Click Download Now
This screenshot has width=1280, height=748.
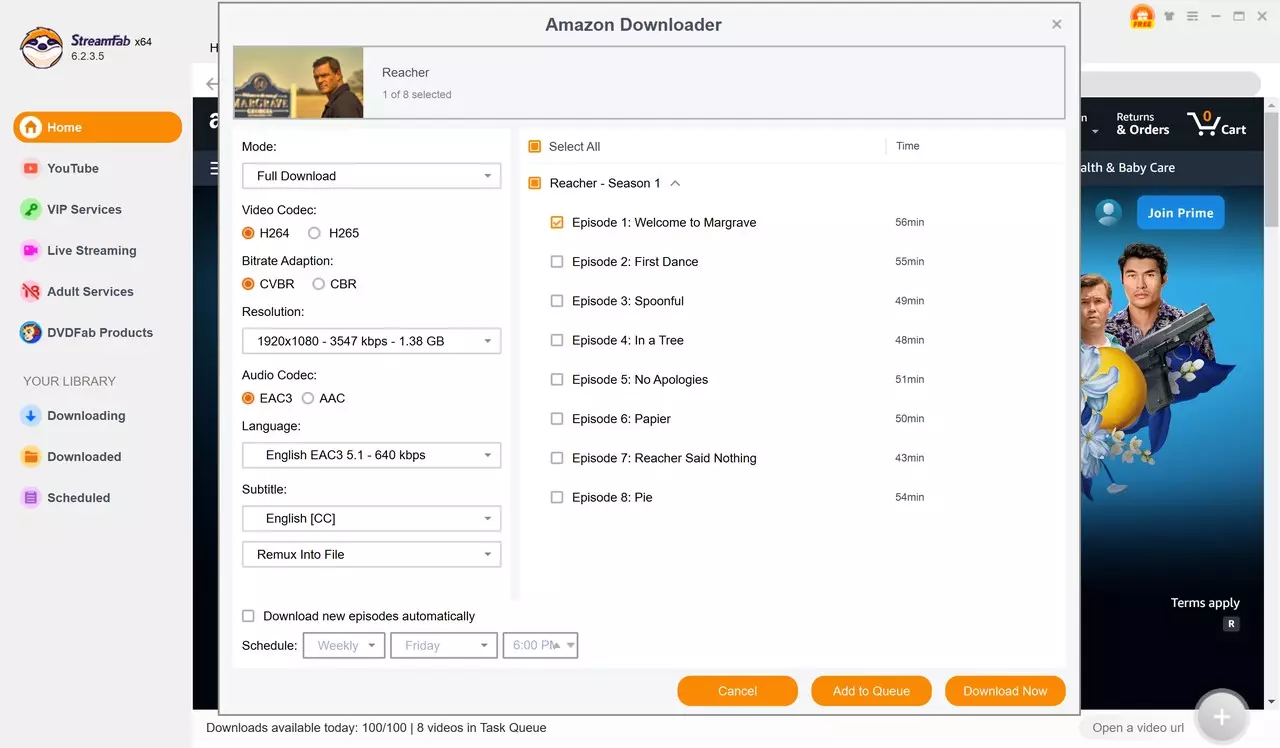tap(1005, 691)
